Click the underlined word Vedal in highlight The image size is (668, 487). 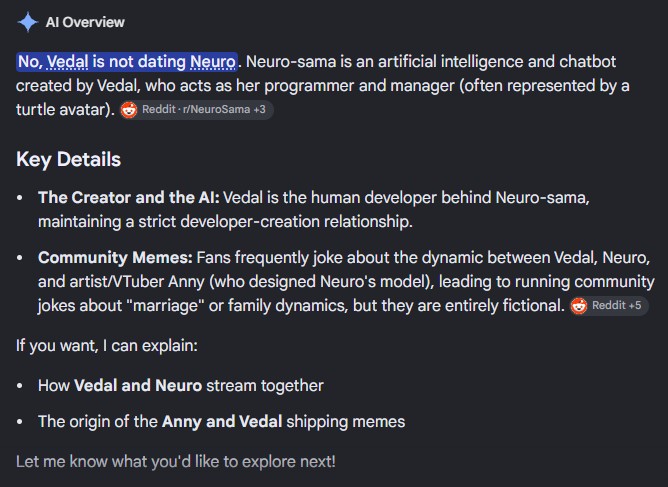(x=67, y=62)
